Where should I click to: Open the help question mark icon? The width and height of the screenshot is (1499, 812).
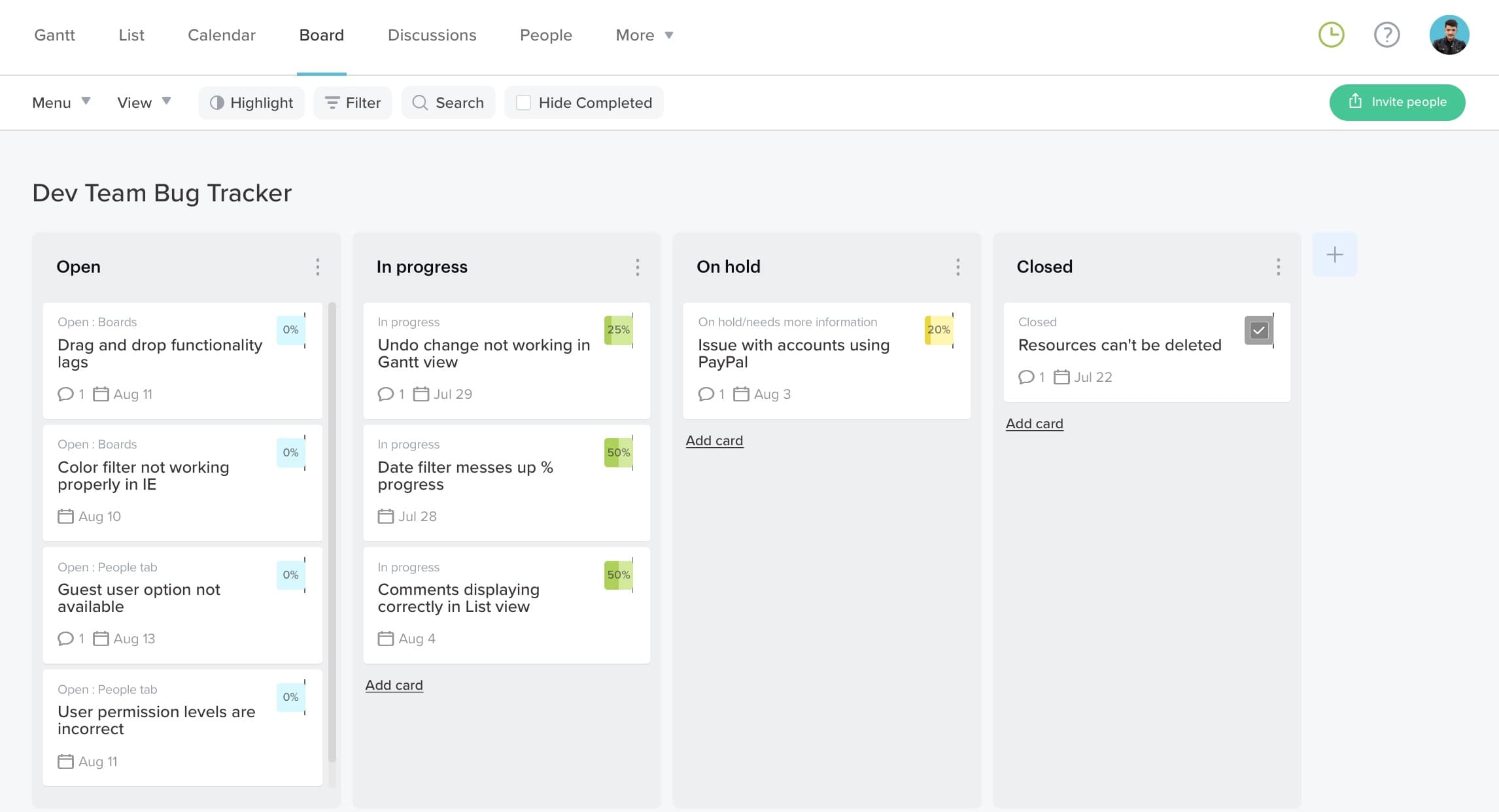(x=1387, y=35)
